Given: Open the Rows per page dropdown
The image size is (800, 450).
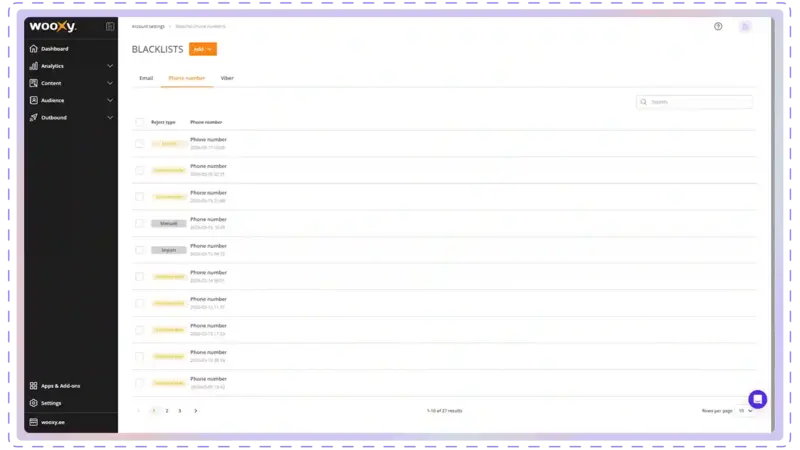Looking at the screenshot, I should click(x=745, y=411).
